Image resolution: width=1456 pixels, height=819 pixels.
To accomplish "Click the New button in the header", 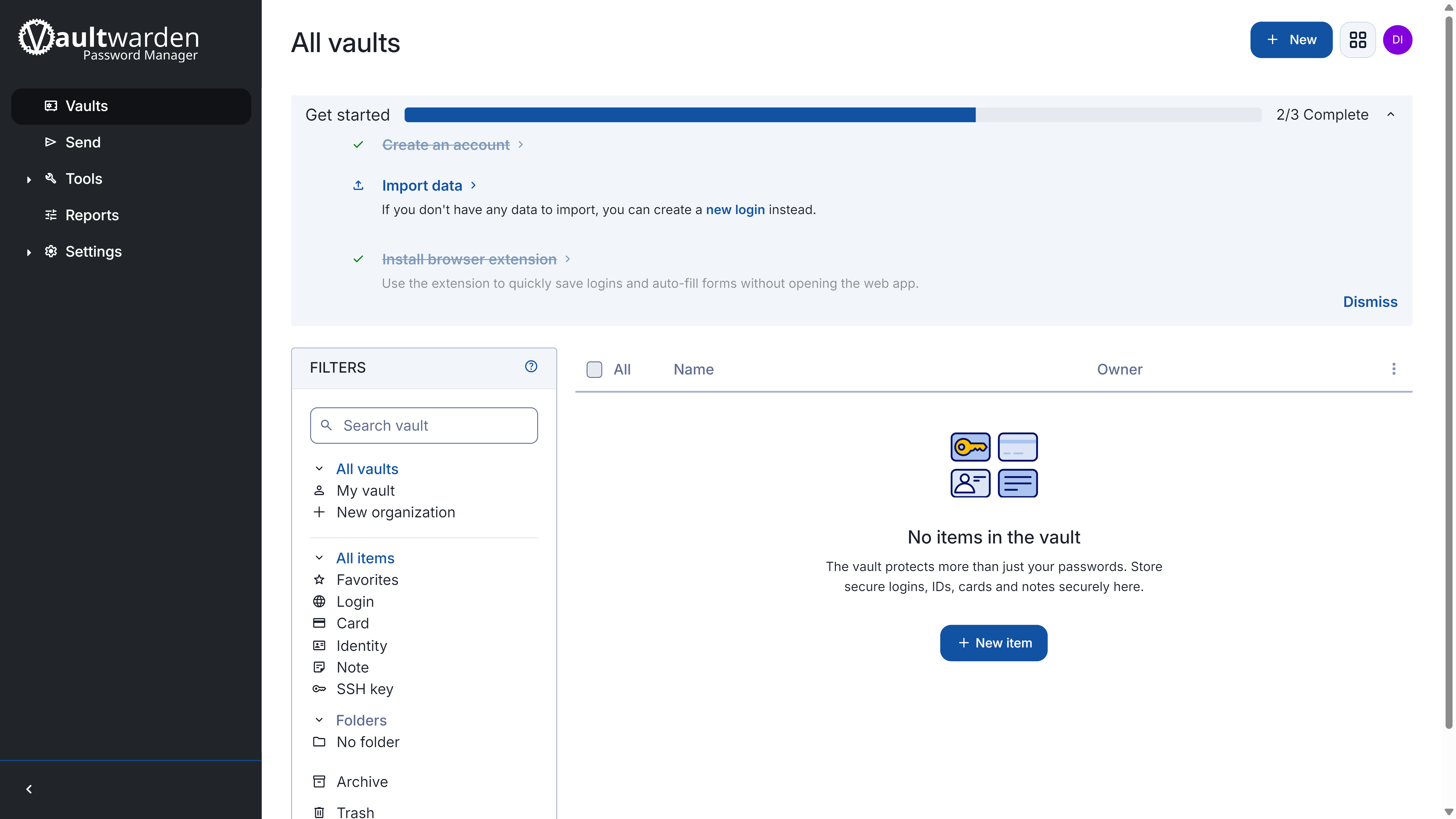I will pos(1291,40).
